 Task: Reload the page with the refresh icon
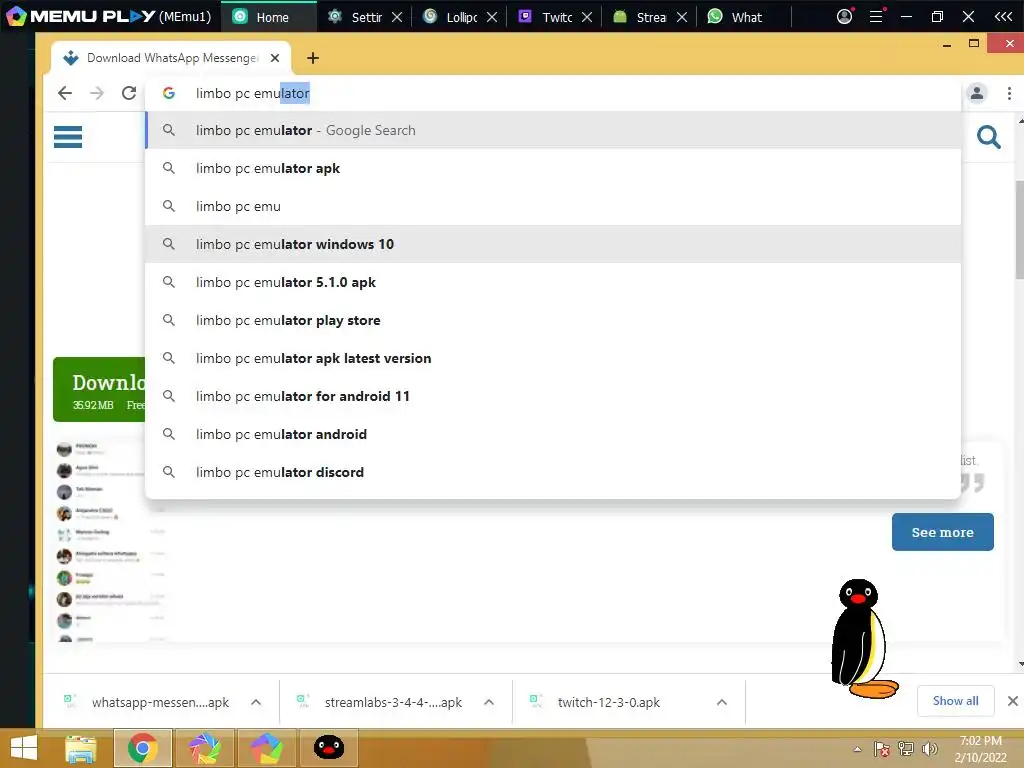(129, 93)
